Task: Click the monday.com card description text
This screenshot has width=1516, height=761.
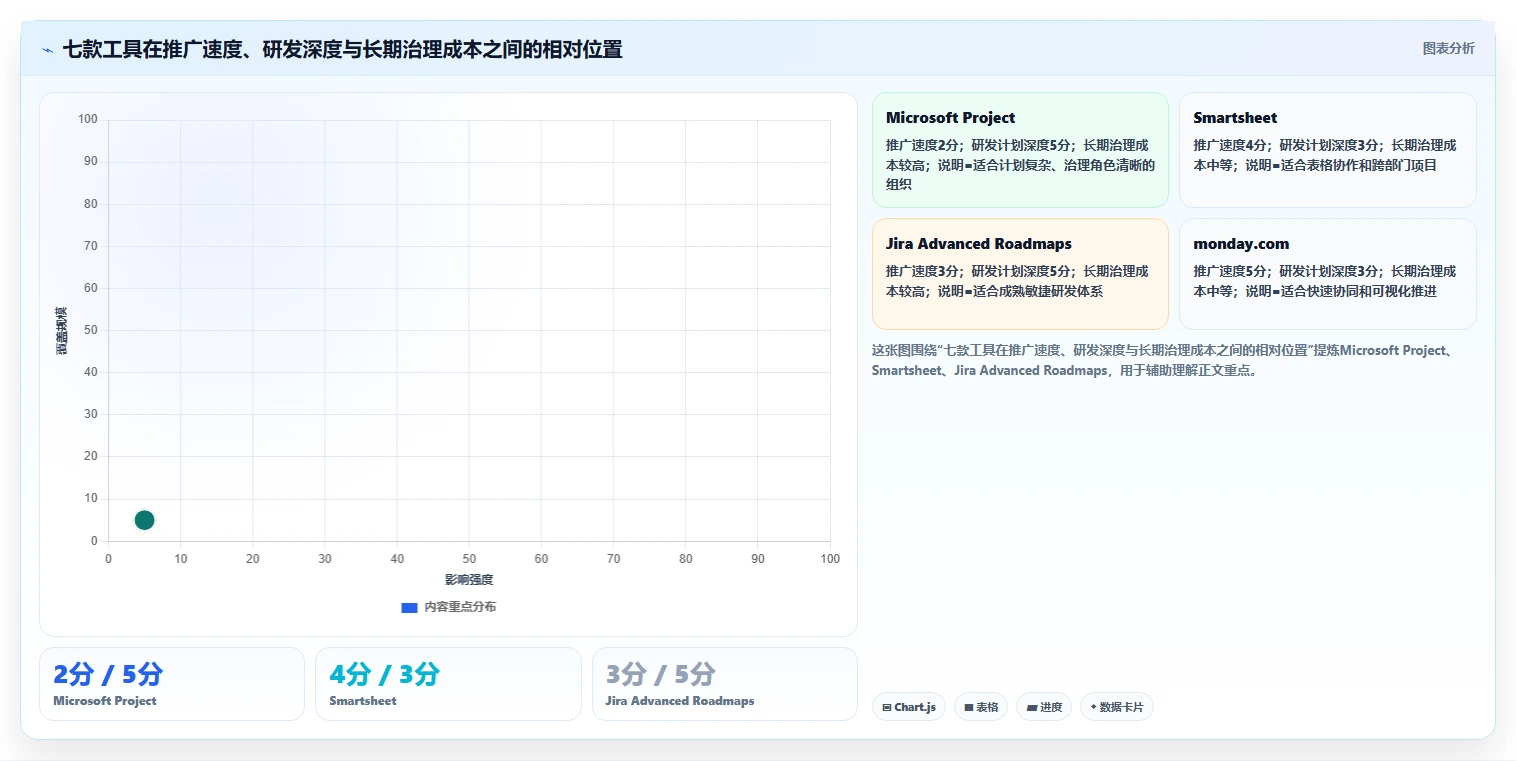Action: click(1325, 281)
